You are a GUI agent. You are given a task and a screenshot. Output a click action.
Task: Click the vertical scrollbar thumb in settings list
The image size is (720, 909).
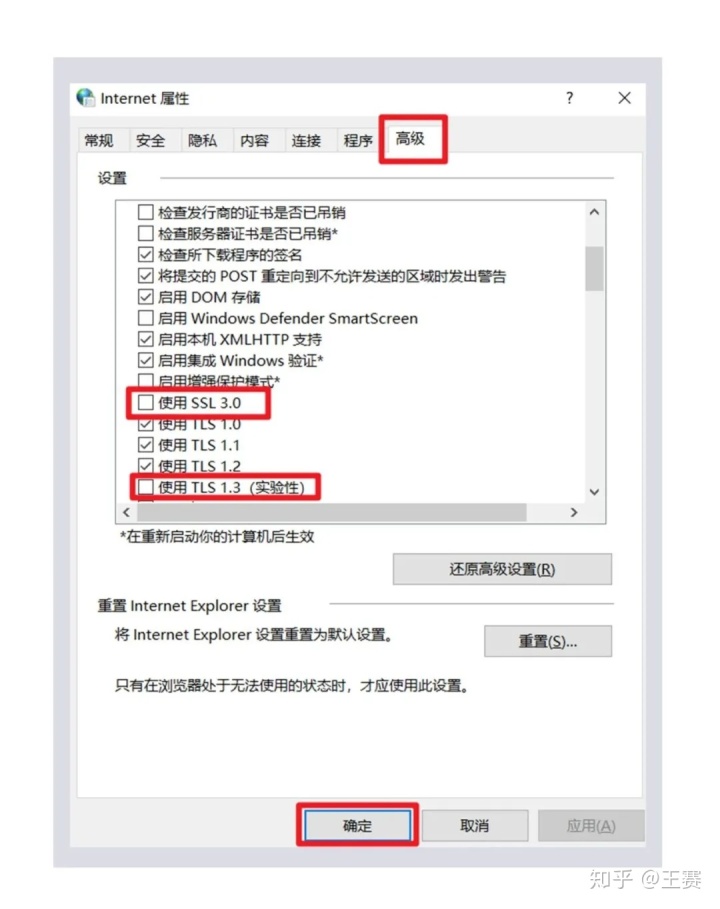point(594,268)
